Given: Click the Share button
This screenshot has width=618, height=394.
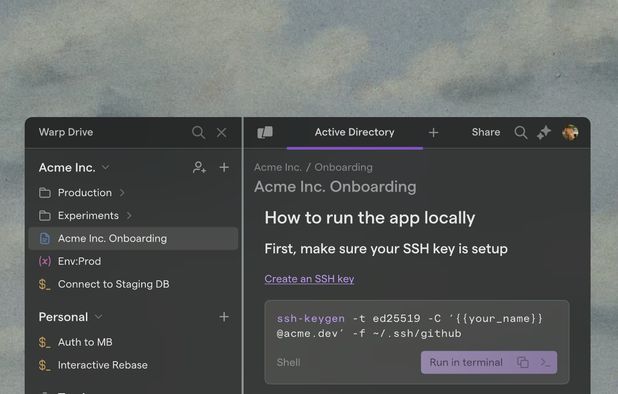Looking at the screenshot, I should pyautogui.click(x=486, y=132).
